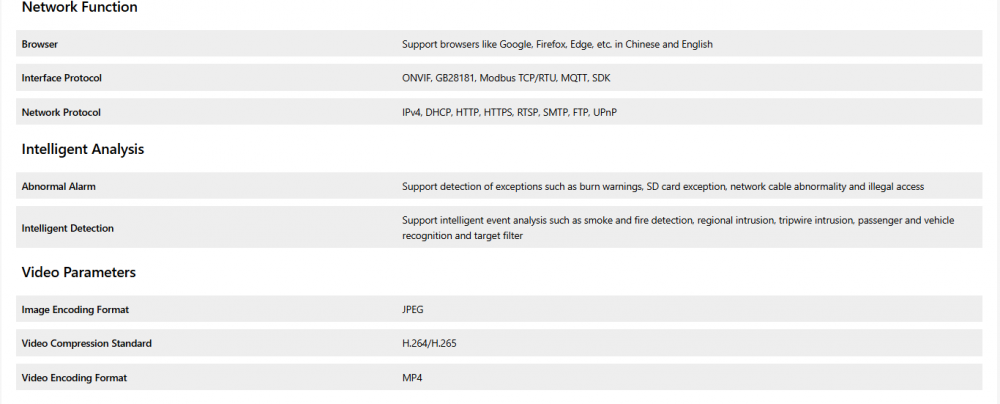Select the Image Encoding Format label
This screenshot has height=404, width=1000.
75,310
